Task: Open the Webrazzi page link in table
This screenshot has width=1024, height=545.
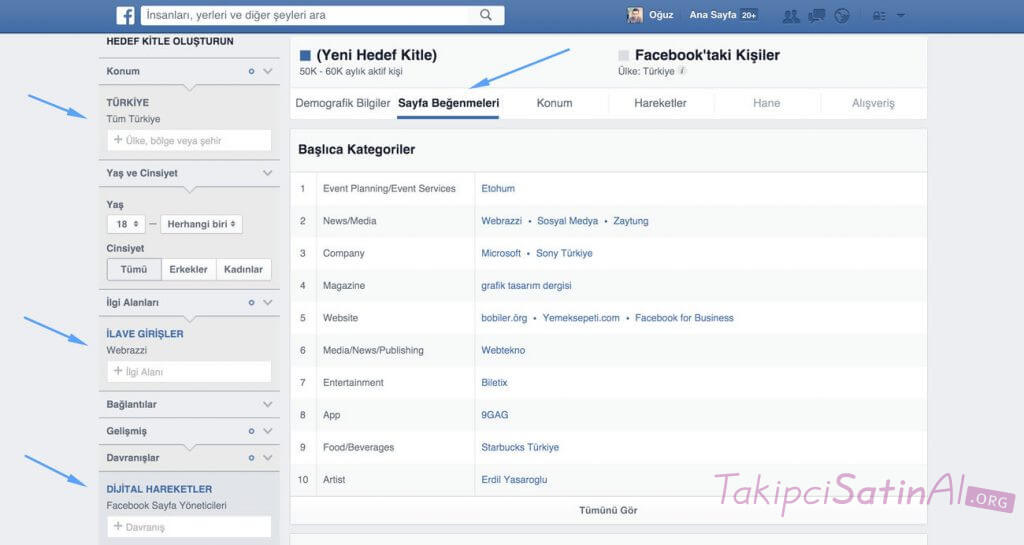Action: coord(502,221)
